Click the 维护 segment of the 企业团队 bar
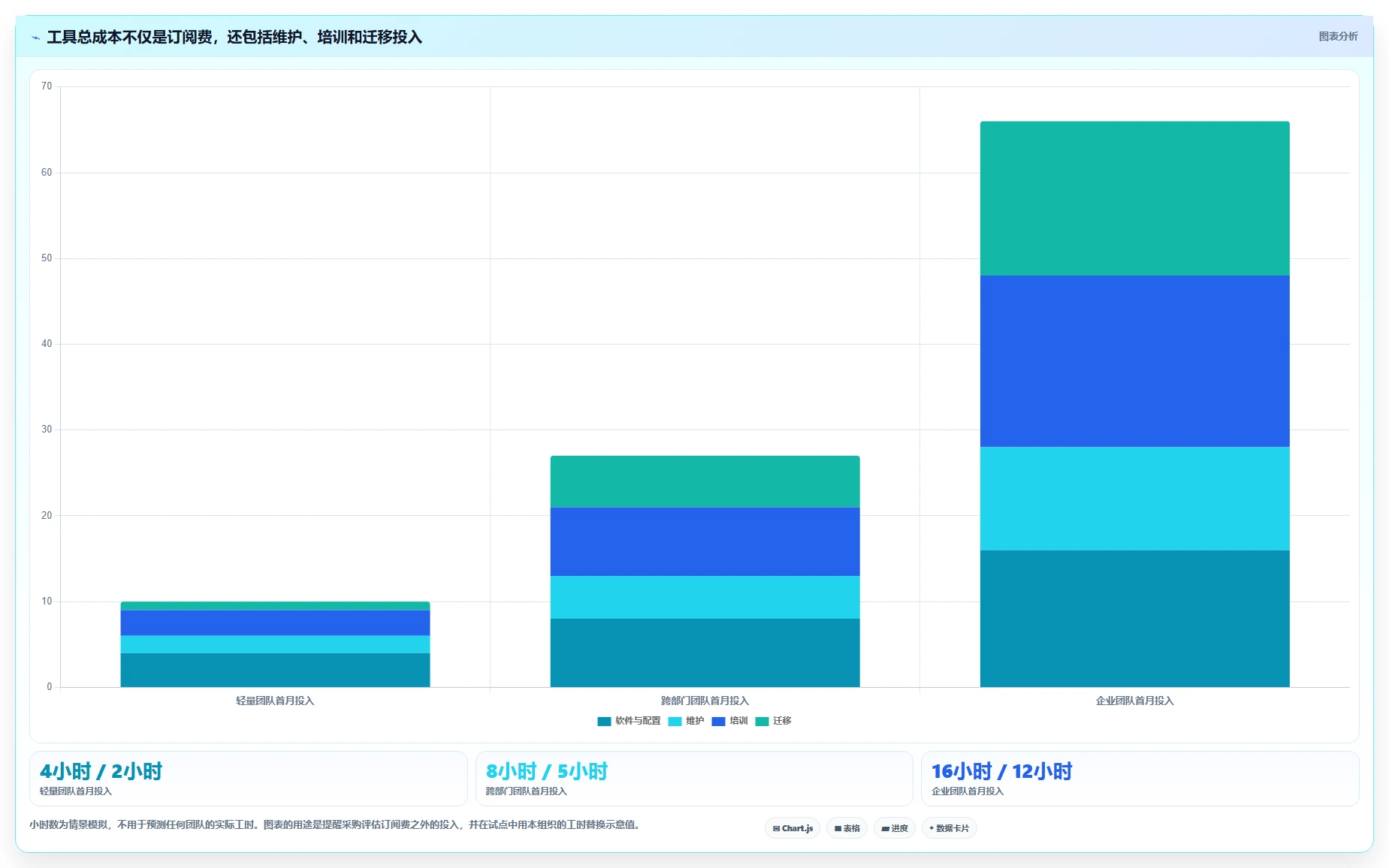This screenshot has height=868, width=1389. [1134, 499]
